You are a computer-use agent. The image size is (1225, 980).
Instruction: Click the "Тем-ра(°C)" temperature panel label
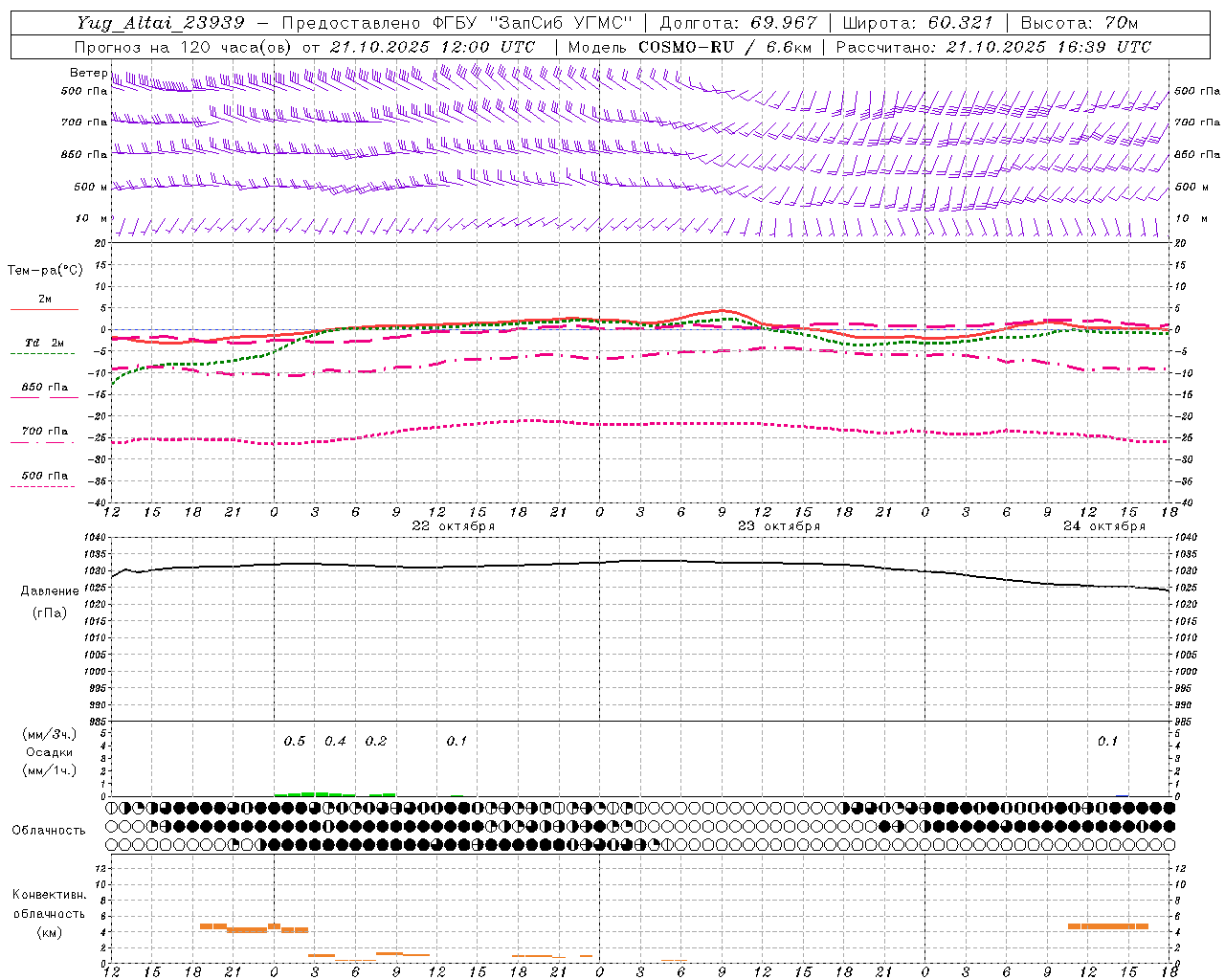tap(45, 271)
